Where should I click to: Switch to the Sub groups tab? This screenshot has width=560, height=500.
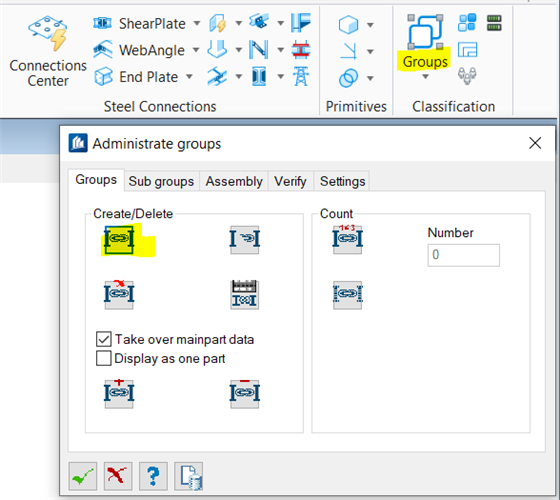[161, 181]
